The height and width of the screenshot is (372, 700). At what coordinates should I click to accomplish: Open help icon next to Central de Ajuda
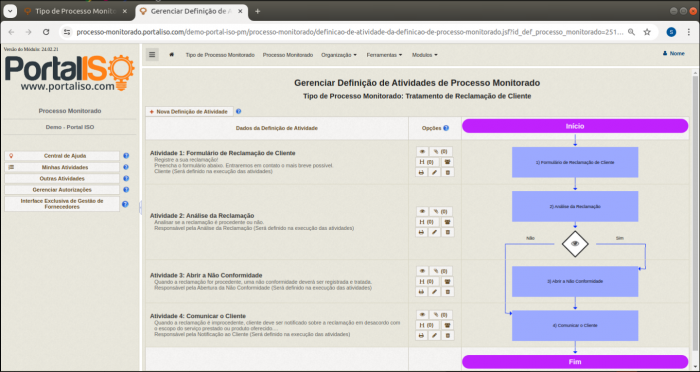pyautogui.click(x=126, y=156)
